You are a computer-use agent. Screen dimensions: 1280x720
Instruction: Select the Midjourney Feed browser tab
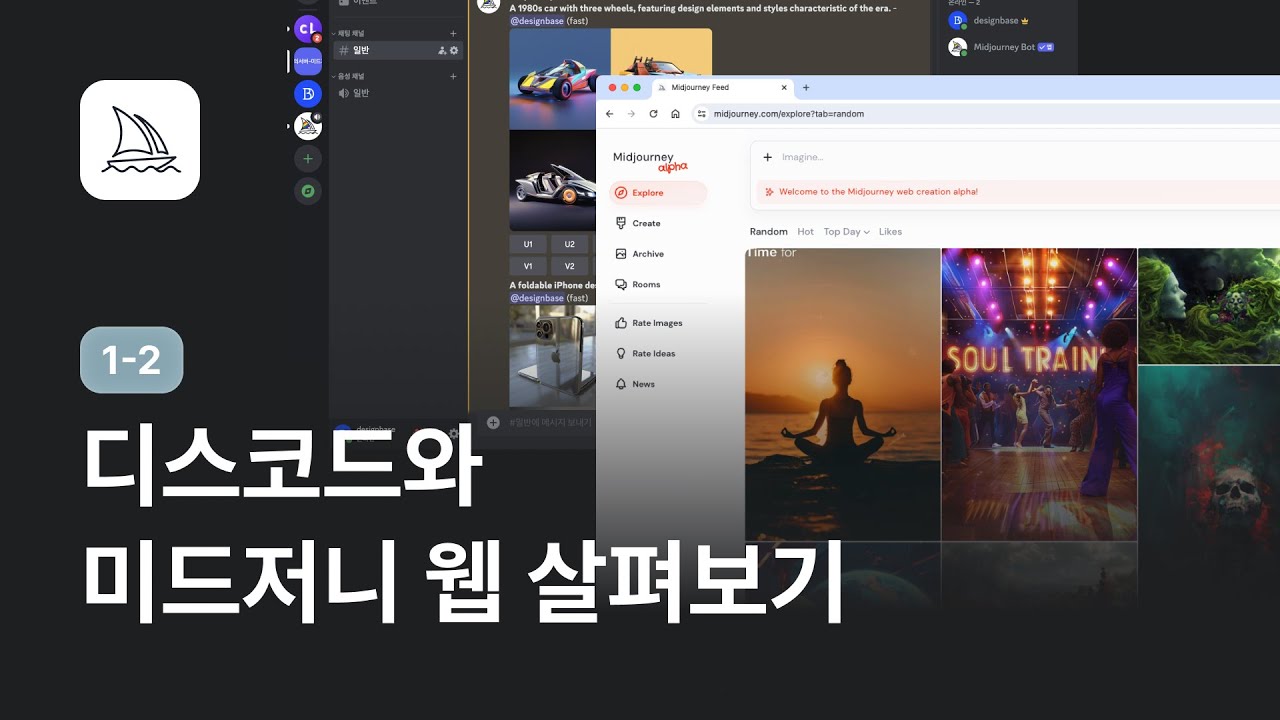tap(724, 88)
